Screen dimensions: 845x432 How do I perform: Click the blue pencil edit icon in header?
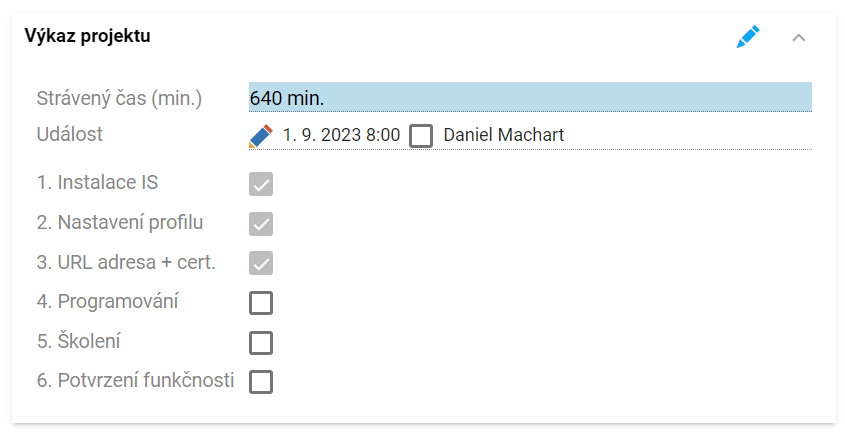(x=748, y=37)
